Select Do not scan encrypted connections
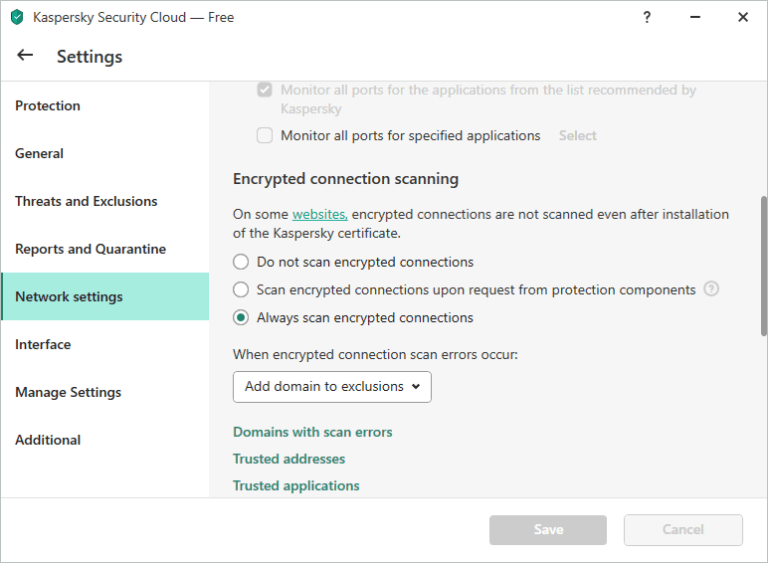This screenshot has width=768, height=563. 240,262
